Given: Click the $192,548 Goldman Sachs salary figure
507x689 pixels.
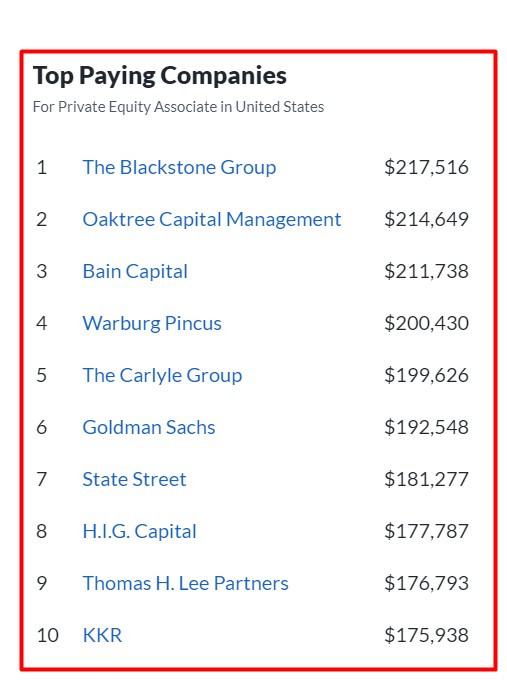Looking at the screenshot, I should (x=426, y=427).
